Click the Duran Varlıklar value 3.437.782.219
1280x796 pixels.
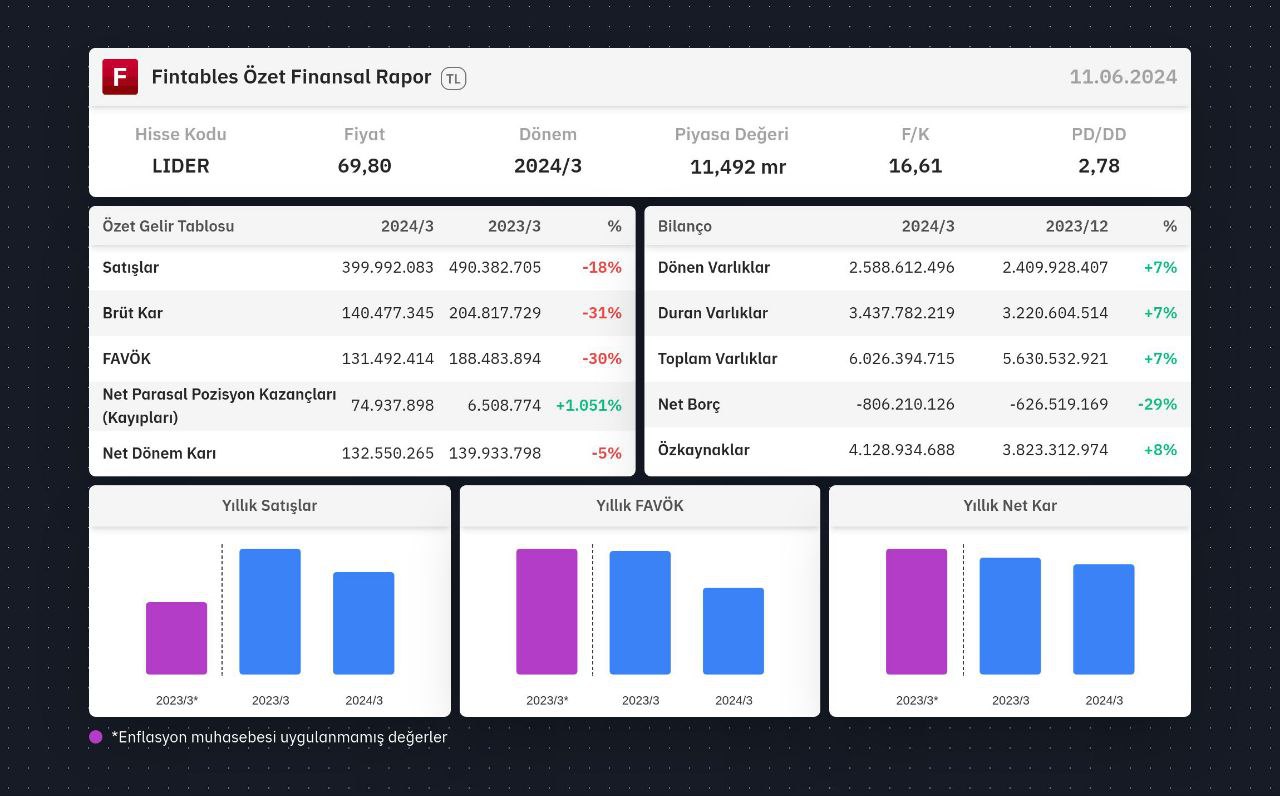[x=902, y=313]
